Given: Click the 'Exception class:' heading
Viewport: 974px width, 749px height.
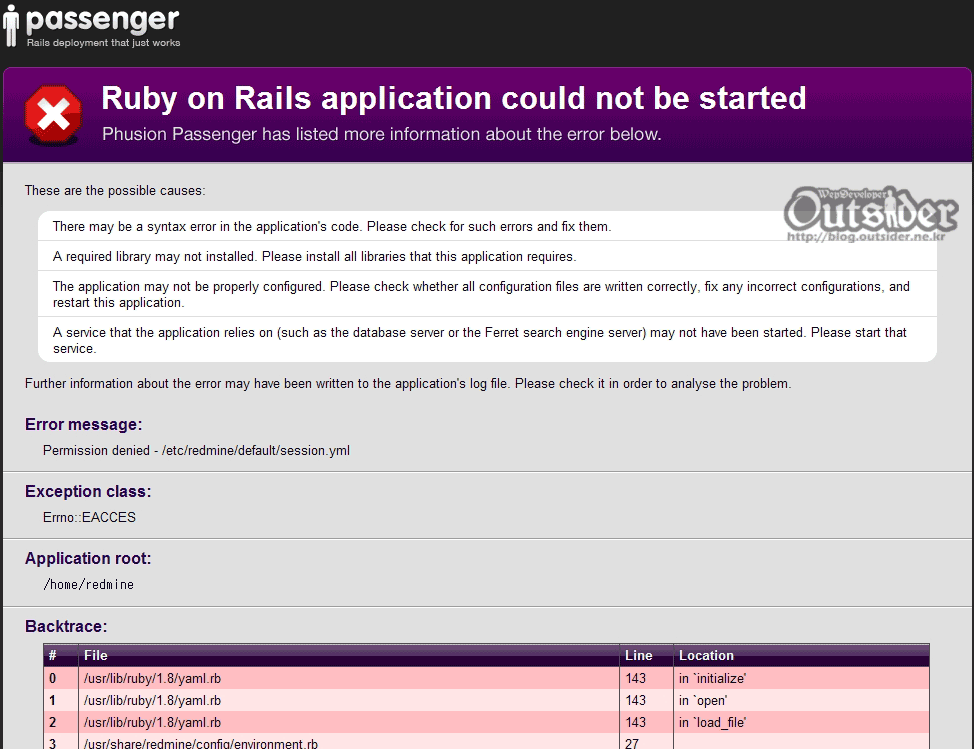Looking at the screenshot, I should (x=88, y=491).
